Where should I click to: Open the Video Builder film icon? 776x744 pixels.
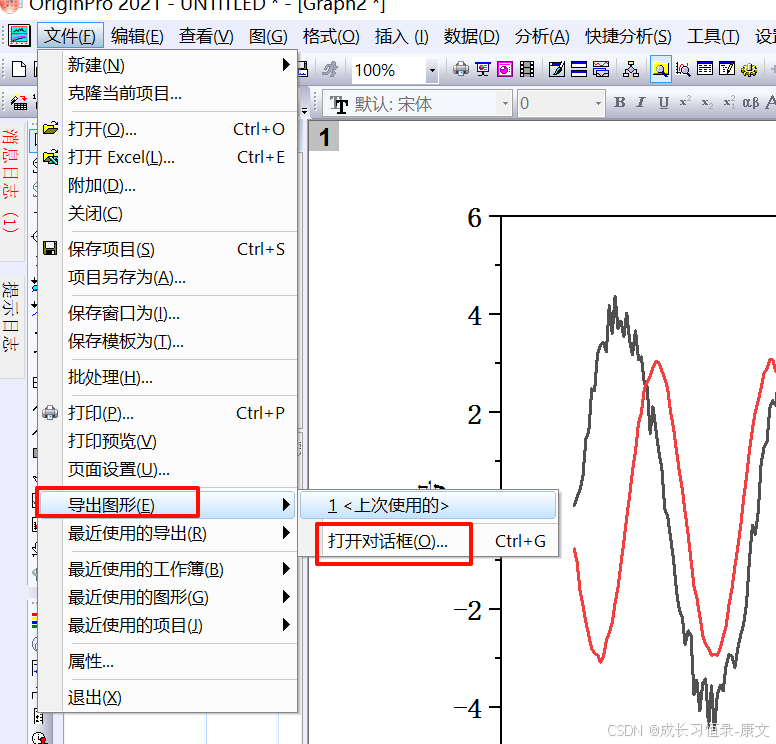click(527, 69)
